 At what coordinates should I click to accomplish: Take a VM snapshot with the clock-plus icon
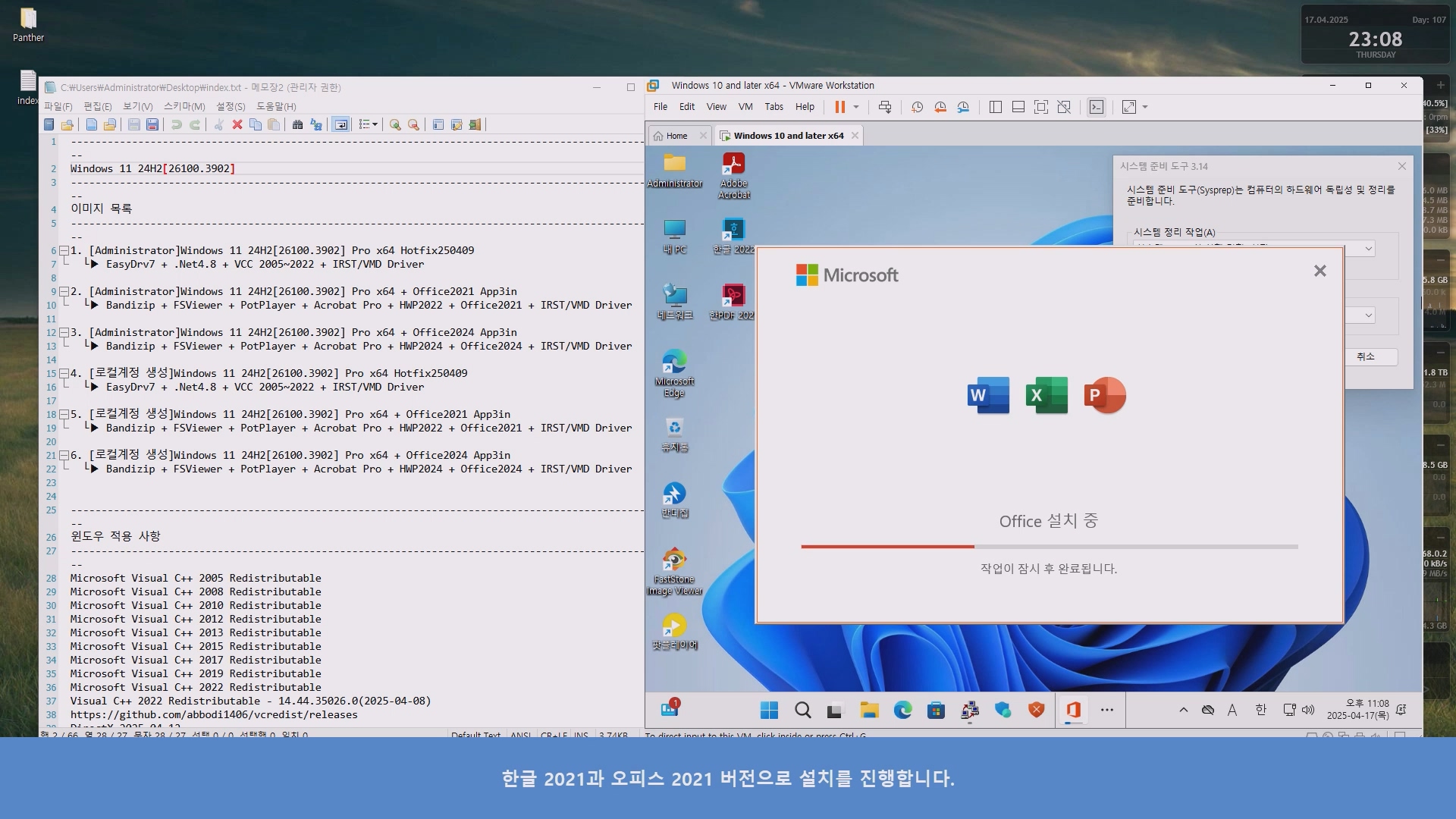917,107
